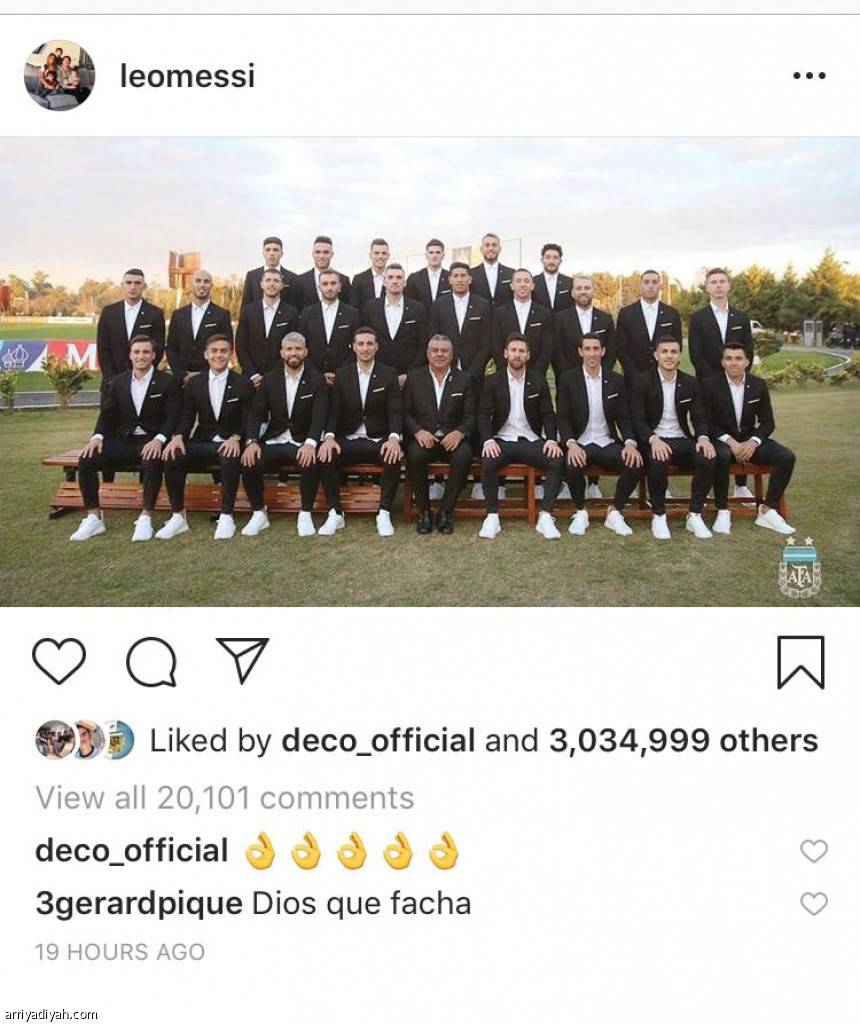Open leomessi's profile picture
860x1024 pixels.
coord(59,75)
